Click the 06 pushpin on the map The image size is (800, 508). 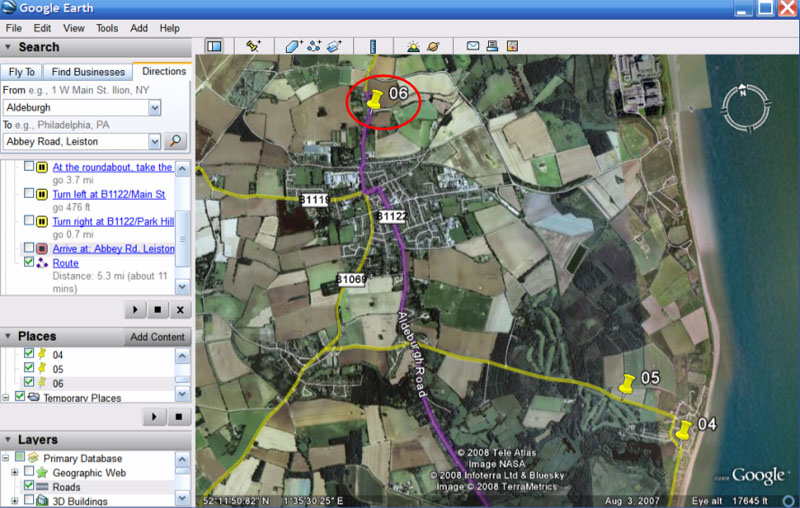[x=374, y=99]
